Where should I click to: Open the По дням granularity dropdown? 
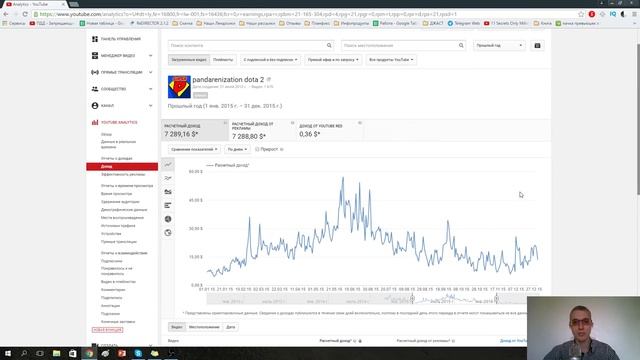[x=237, y=149]
